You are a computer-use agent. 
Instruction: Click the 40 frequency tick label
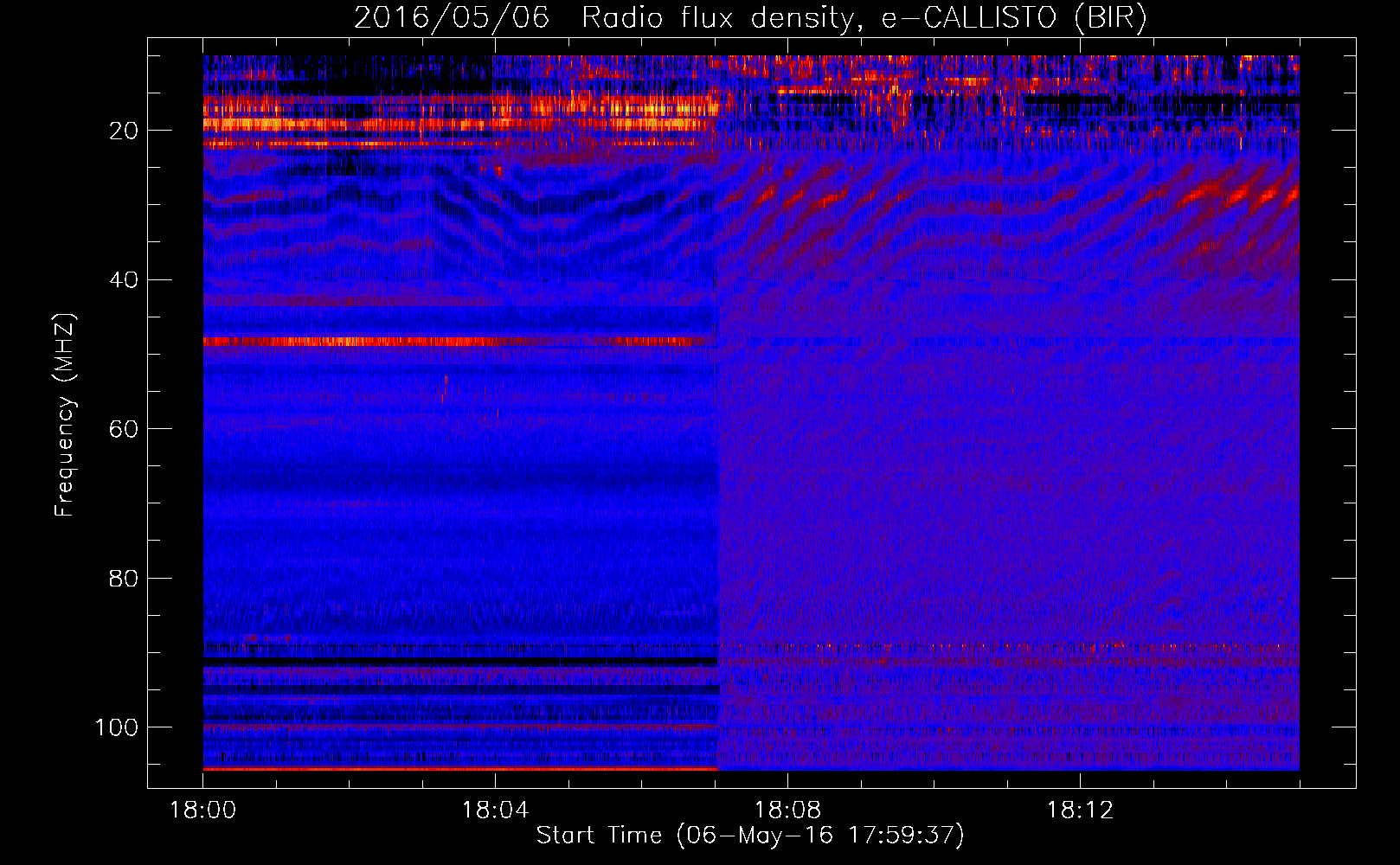[x=124, y=280]
